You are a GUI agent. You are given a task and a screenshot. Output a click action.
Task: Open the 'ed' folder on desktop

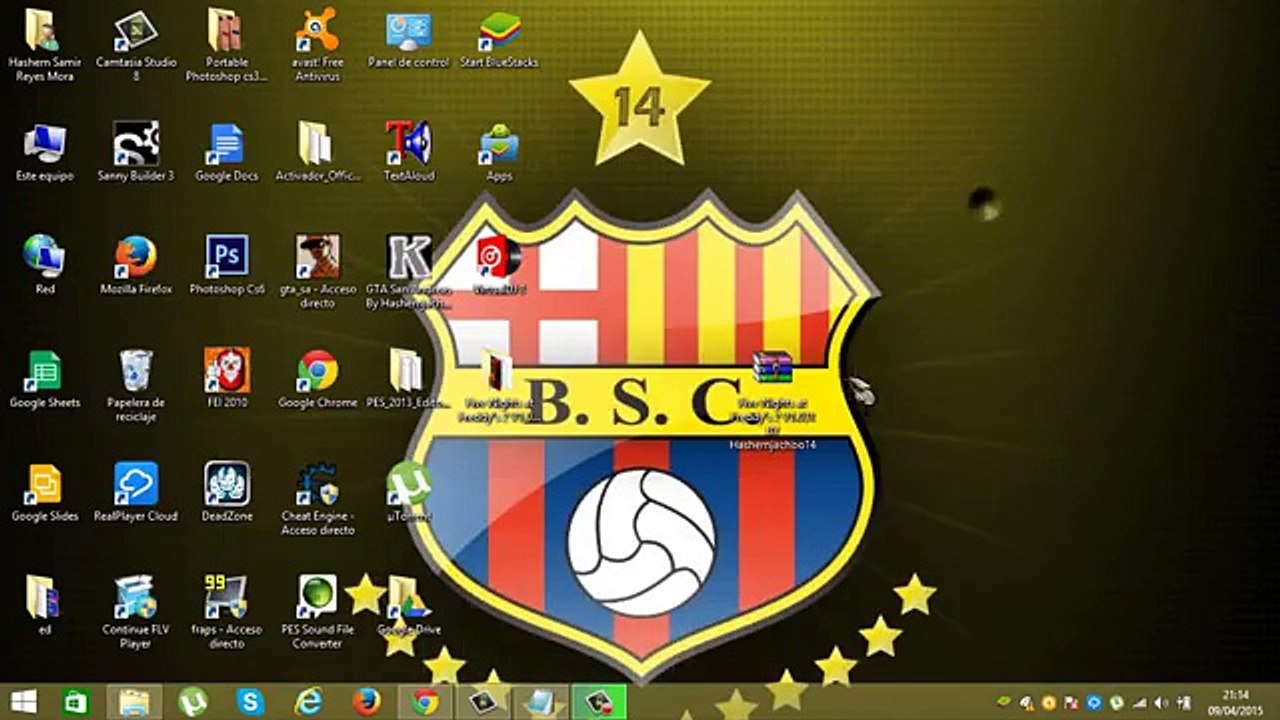(44, 605)
